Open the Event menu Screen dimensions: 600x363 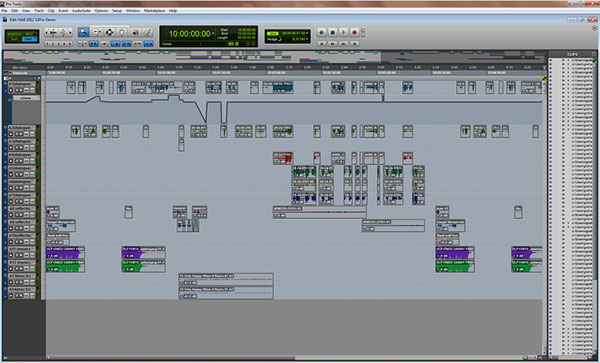point(63,11)
